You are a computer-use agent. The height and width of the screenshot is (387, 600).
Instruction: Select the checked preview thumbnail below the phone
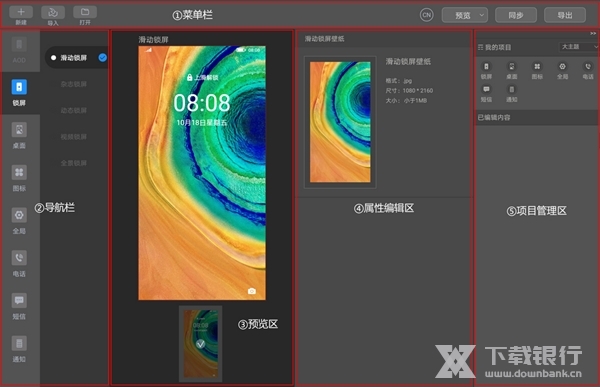pos(201,343)
